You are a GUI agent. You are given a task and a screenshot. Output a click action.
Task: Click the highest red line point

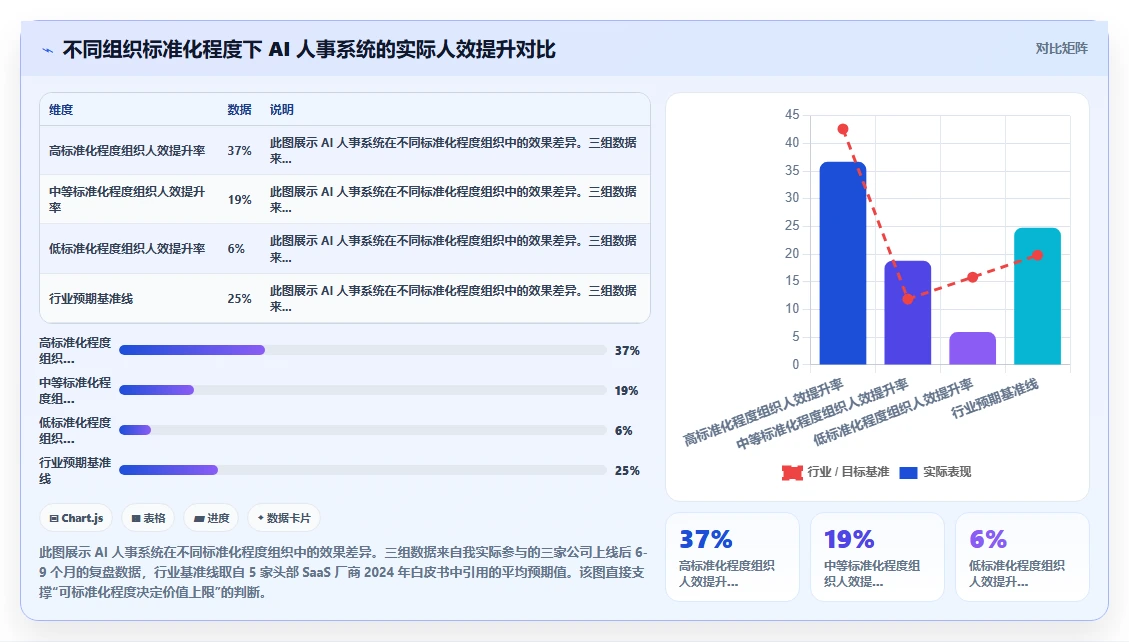842,130
